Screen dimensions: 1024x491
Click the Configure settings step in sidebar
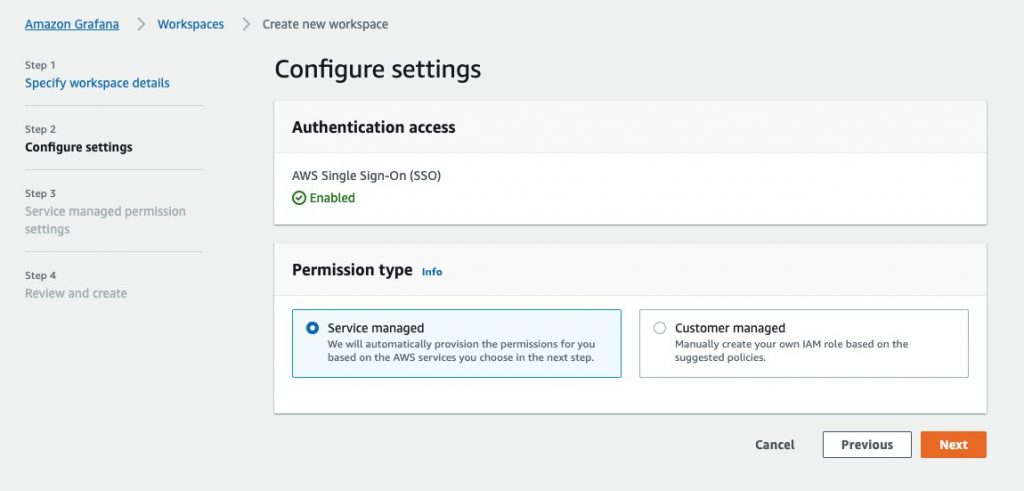78,147
